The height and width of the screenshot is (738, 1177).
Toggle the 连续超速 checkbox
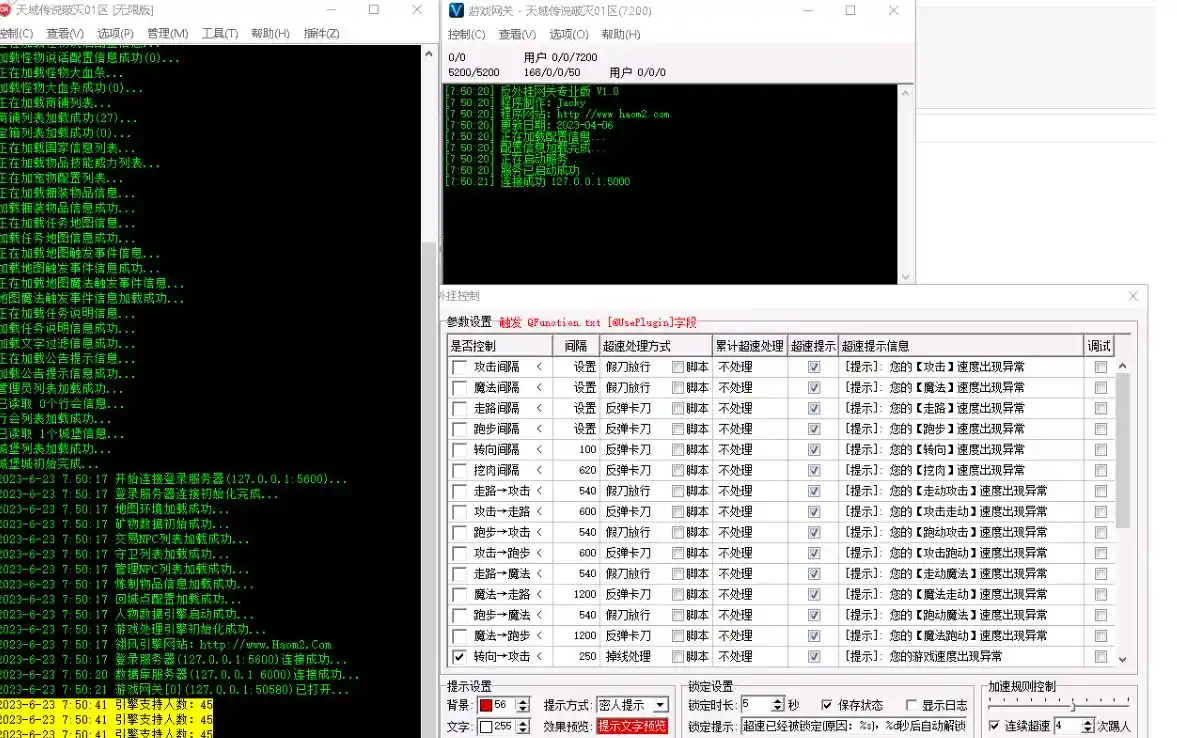point(994,726)
